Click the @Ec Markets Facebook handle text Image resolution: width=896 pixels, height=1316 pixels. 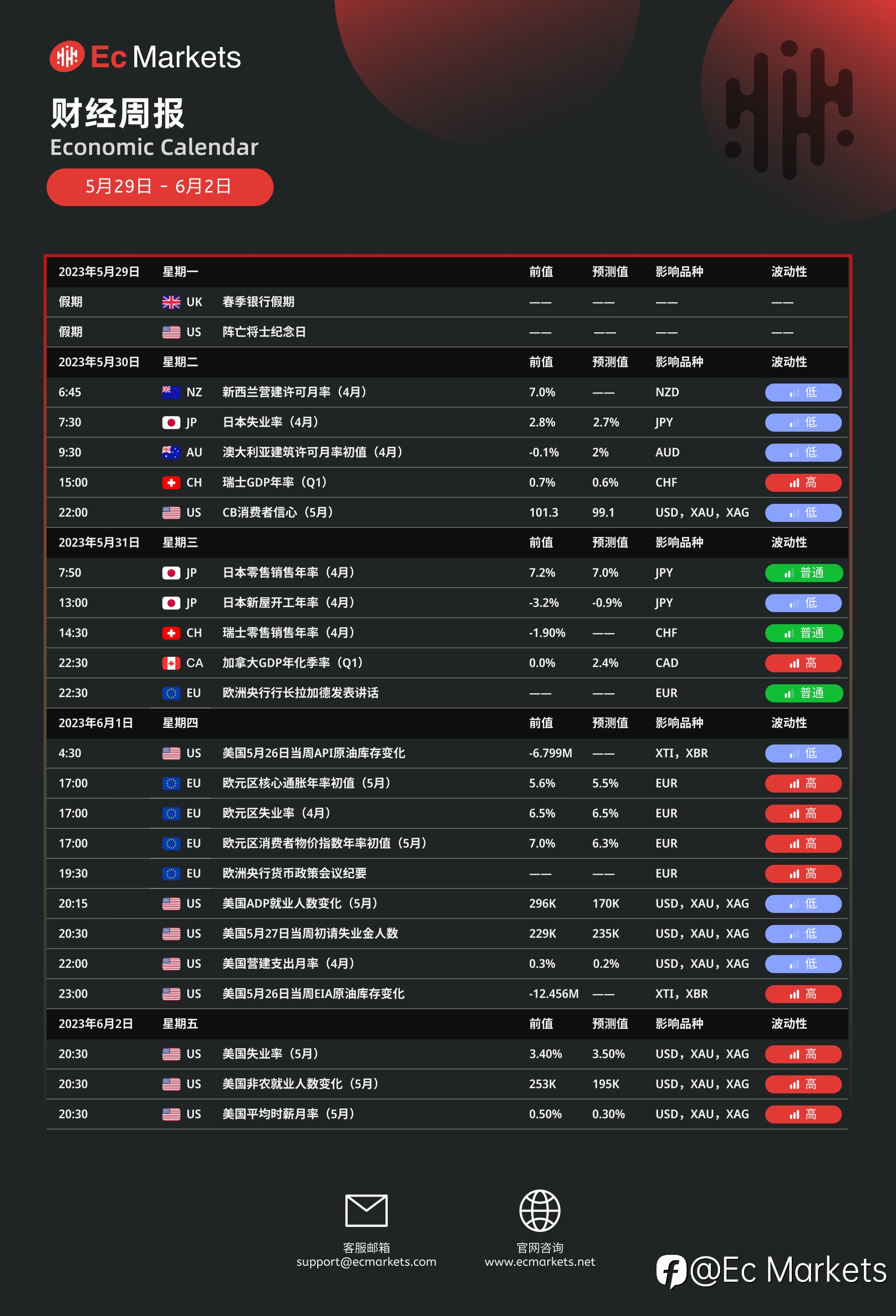pyautogui.click(x=788, y=1270)
